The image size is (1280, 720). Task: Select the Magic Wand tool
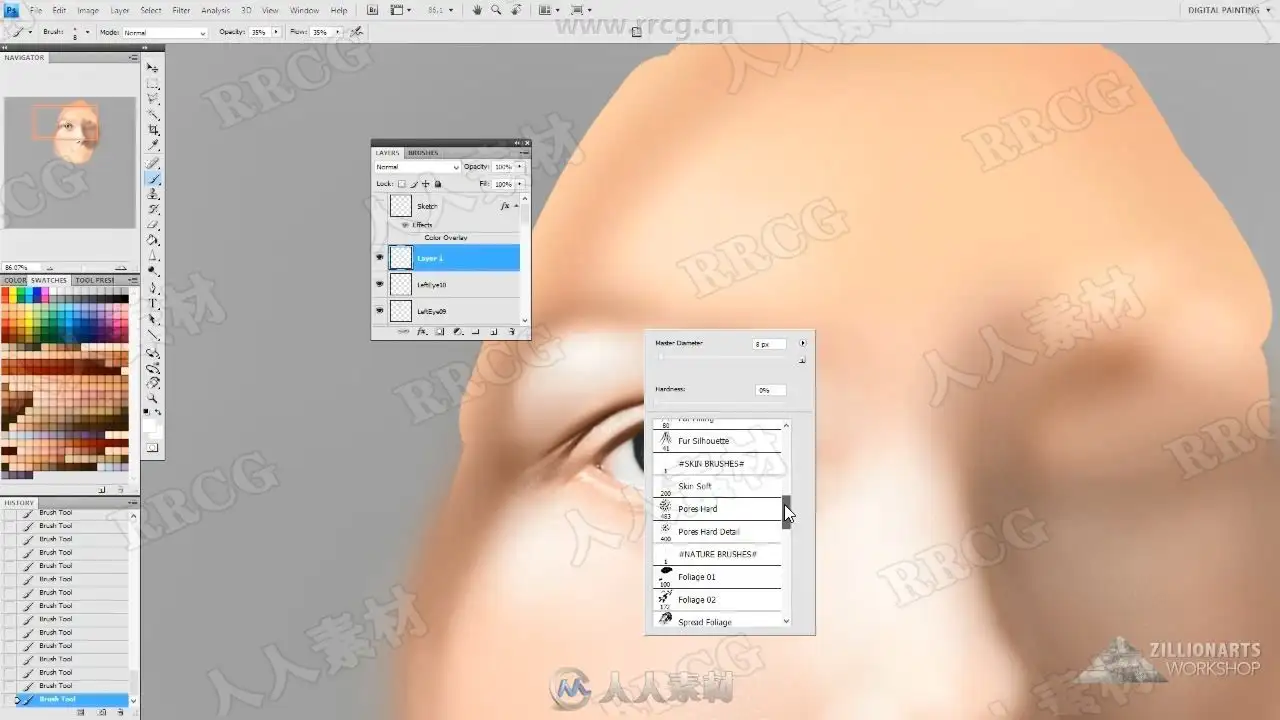pyautogui.click(x=153, y=115)
